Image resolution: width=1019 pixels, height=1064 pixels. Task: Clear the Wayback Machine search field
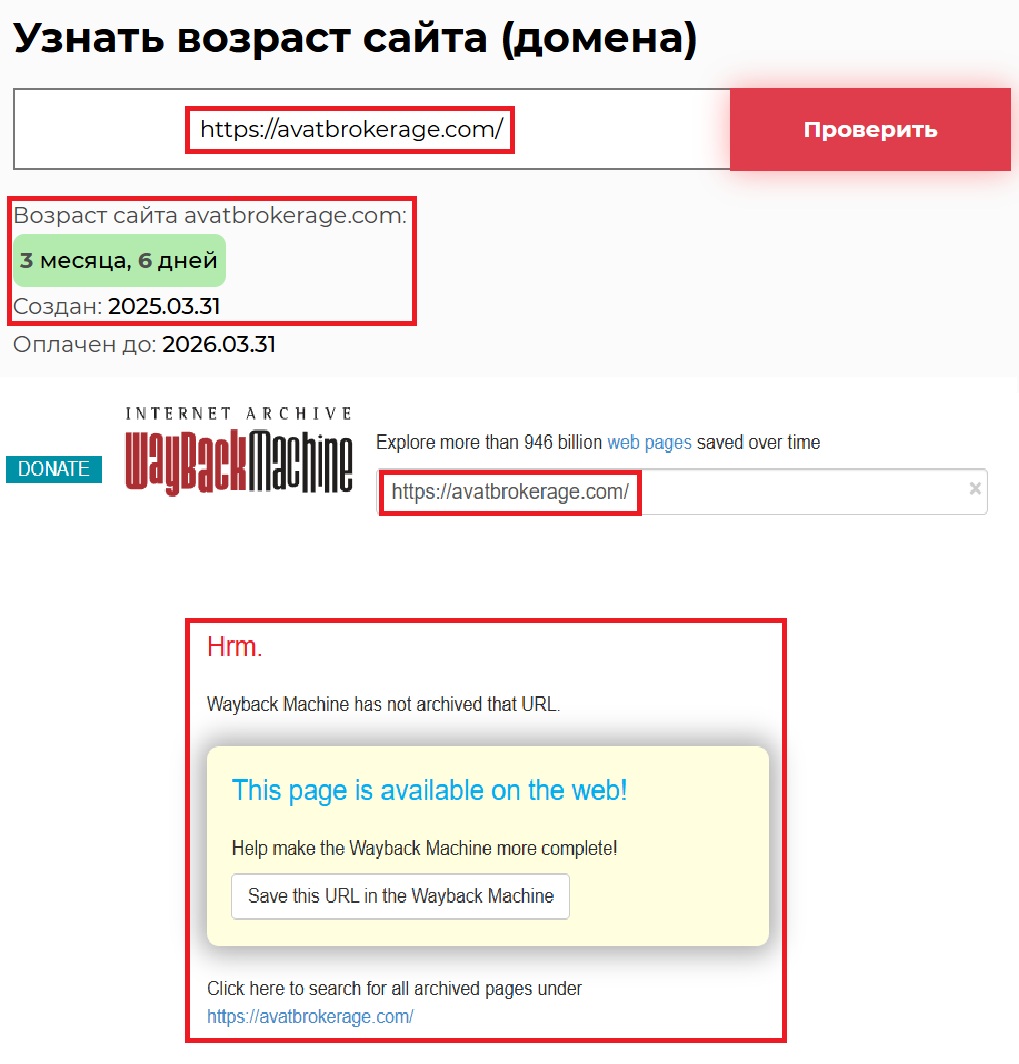pyautogui.click(x=975, y=488)
